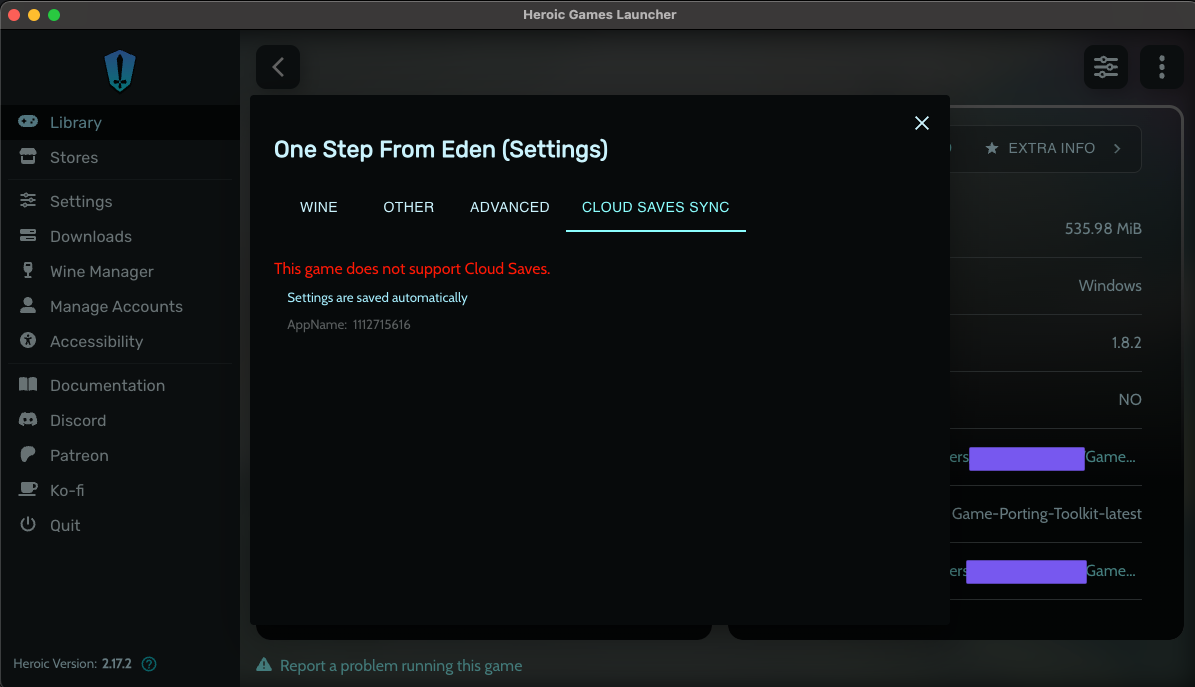Open the Library sidebar item
The image size is (1195, 687).
click(x=120, y=122)
